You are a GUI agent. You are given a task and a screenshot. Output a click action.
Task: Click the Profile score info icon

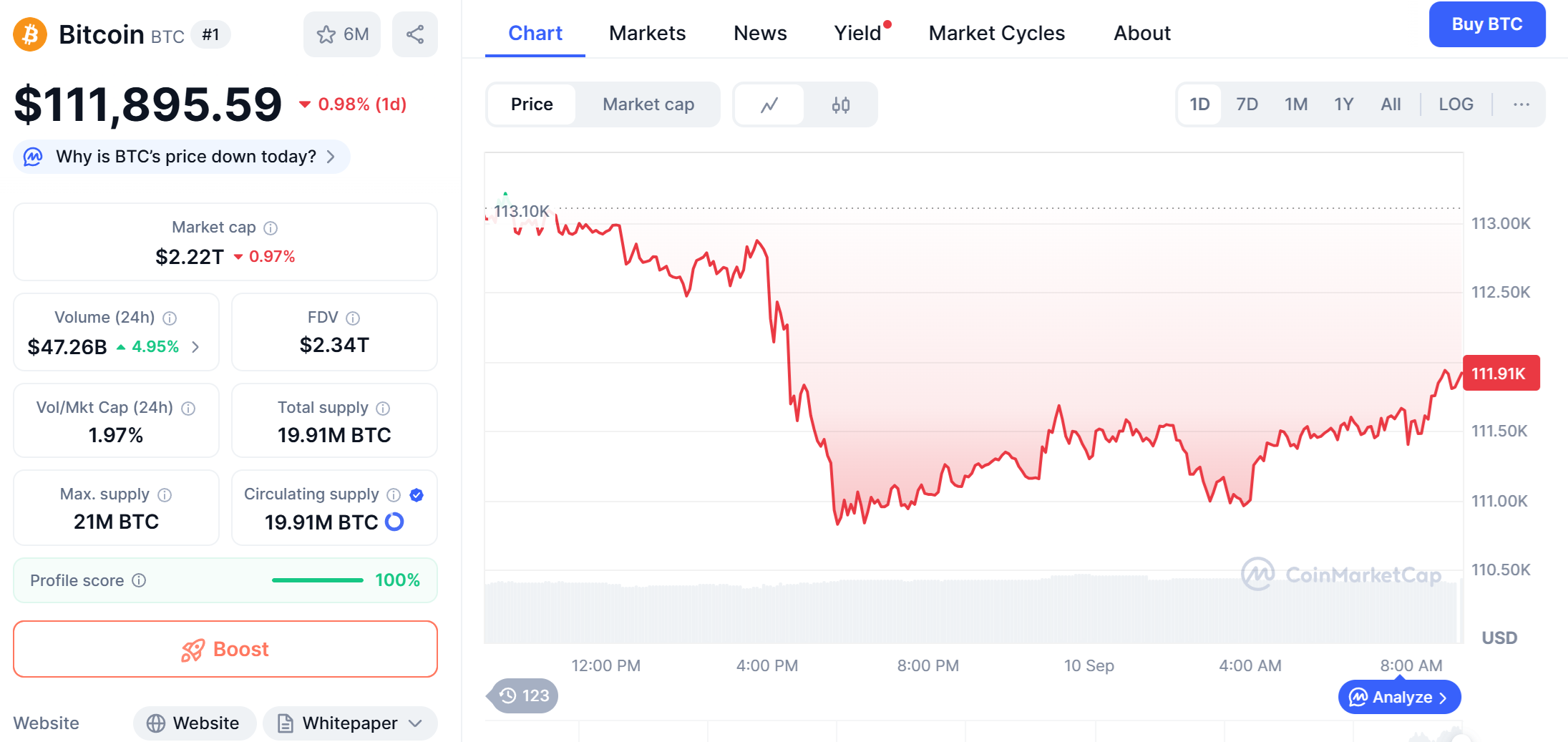click(x=140, y=580)
